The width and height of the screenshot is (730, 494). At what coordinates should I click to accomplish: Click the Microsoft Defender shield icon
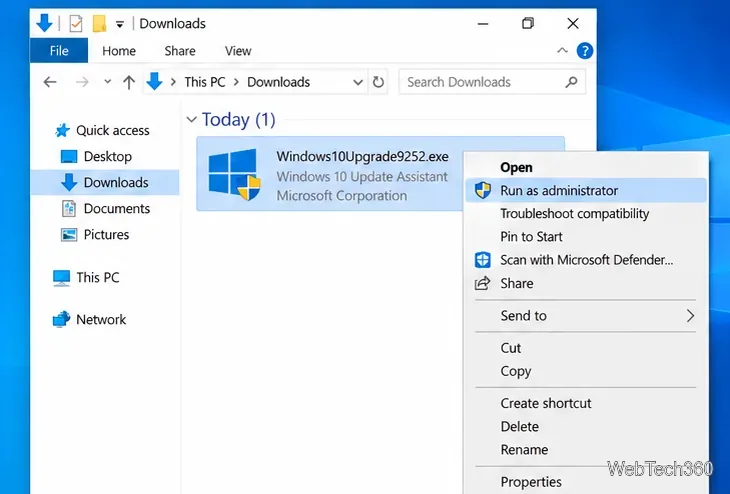point(483,260)
